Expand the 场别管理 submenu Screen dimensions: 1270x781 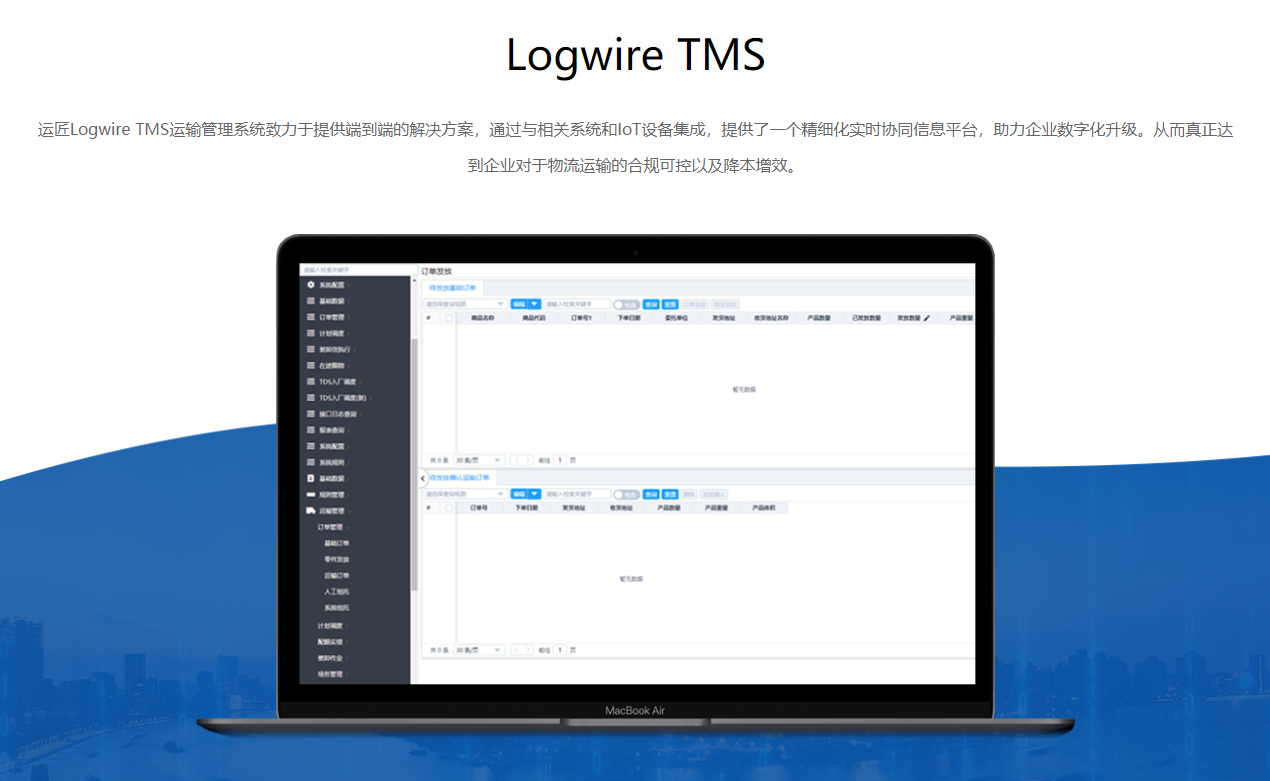[331, 674]
